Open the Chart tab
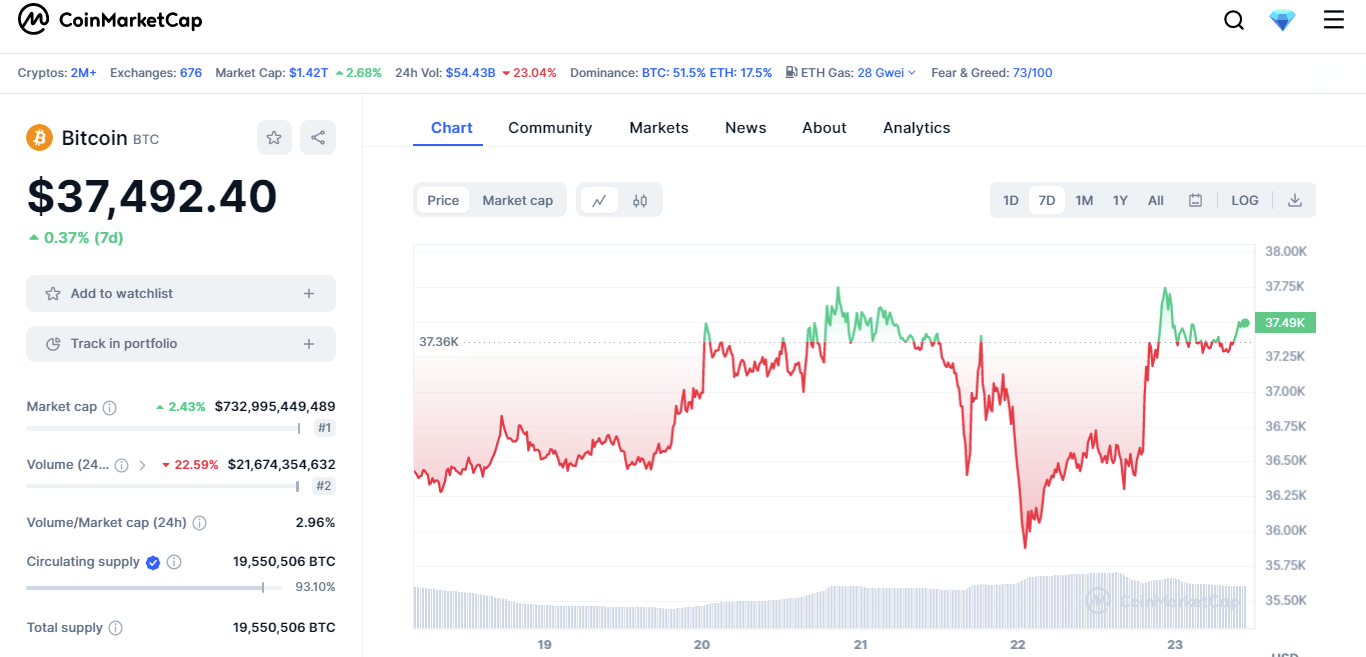This screenshot has width=1366, height=657. click(x=452, y=128)
